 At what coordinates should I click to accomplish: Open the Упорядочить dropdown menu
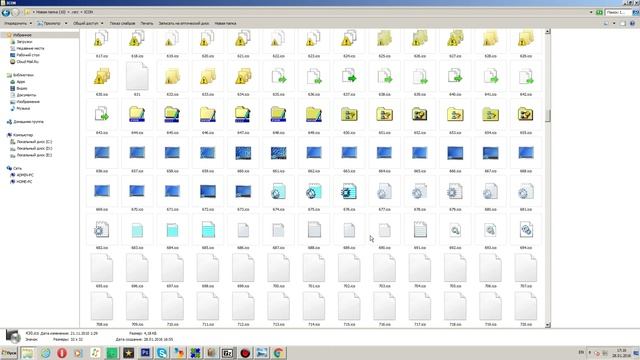point(18,23)
